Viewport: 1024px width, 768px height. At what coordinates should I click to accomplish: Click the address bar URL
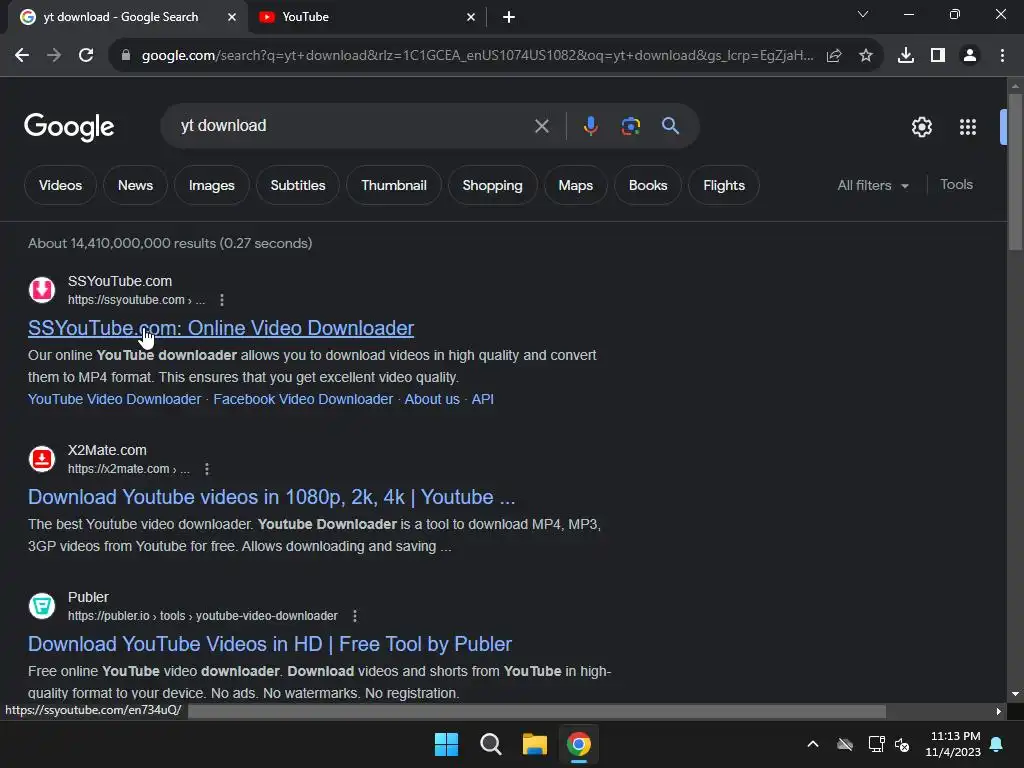pos(477,56)
